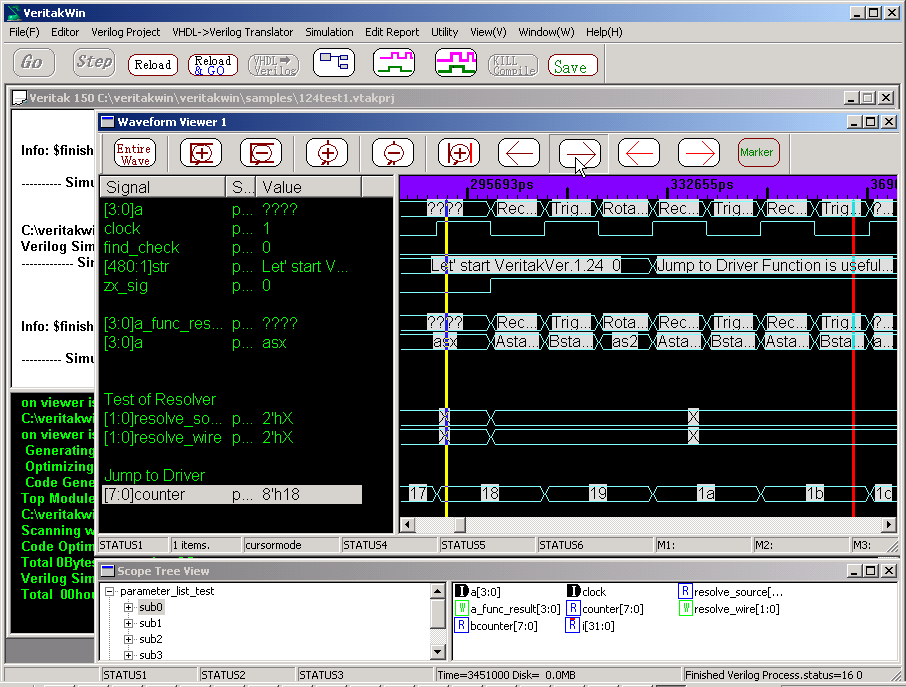Open the Utility menu
906x687 pixels.
[x=444, y=32]
